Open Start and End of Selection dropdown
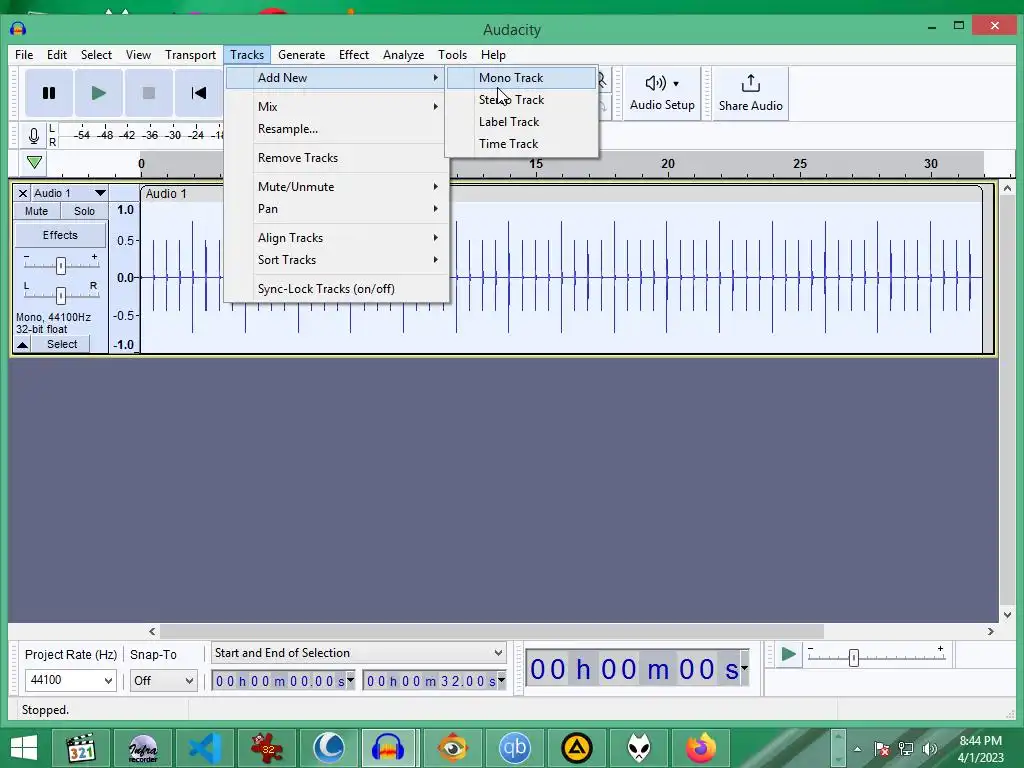Viewport: 1024px width, 768px height. (x=359, y=653)
